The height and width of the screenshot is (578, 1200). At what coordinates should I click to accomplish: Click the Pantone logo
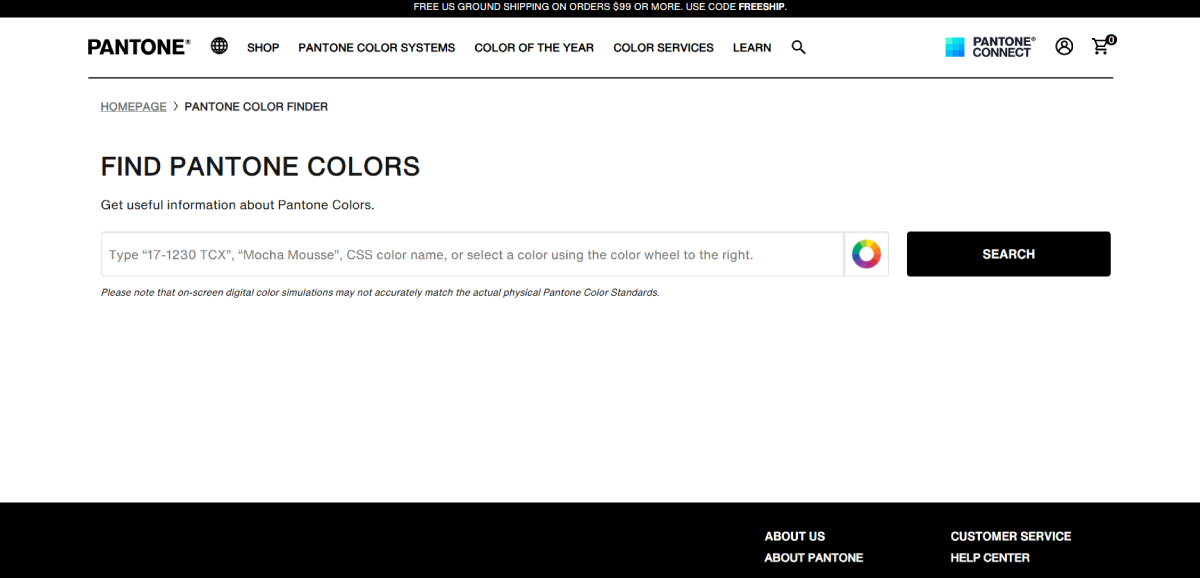139,47
